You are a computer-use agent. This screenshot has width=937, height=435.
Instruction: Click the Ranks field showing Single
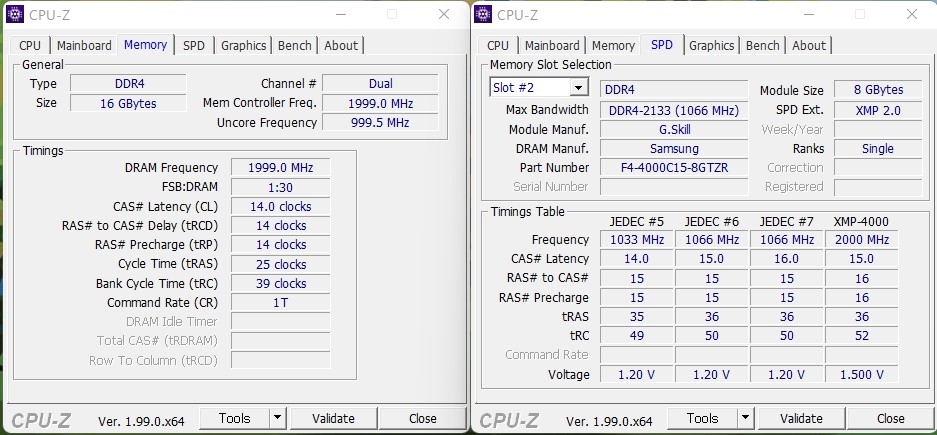(878, 148)
